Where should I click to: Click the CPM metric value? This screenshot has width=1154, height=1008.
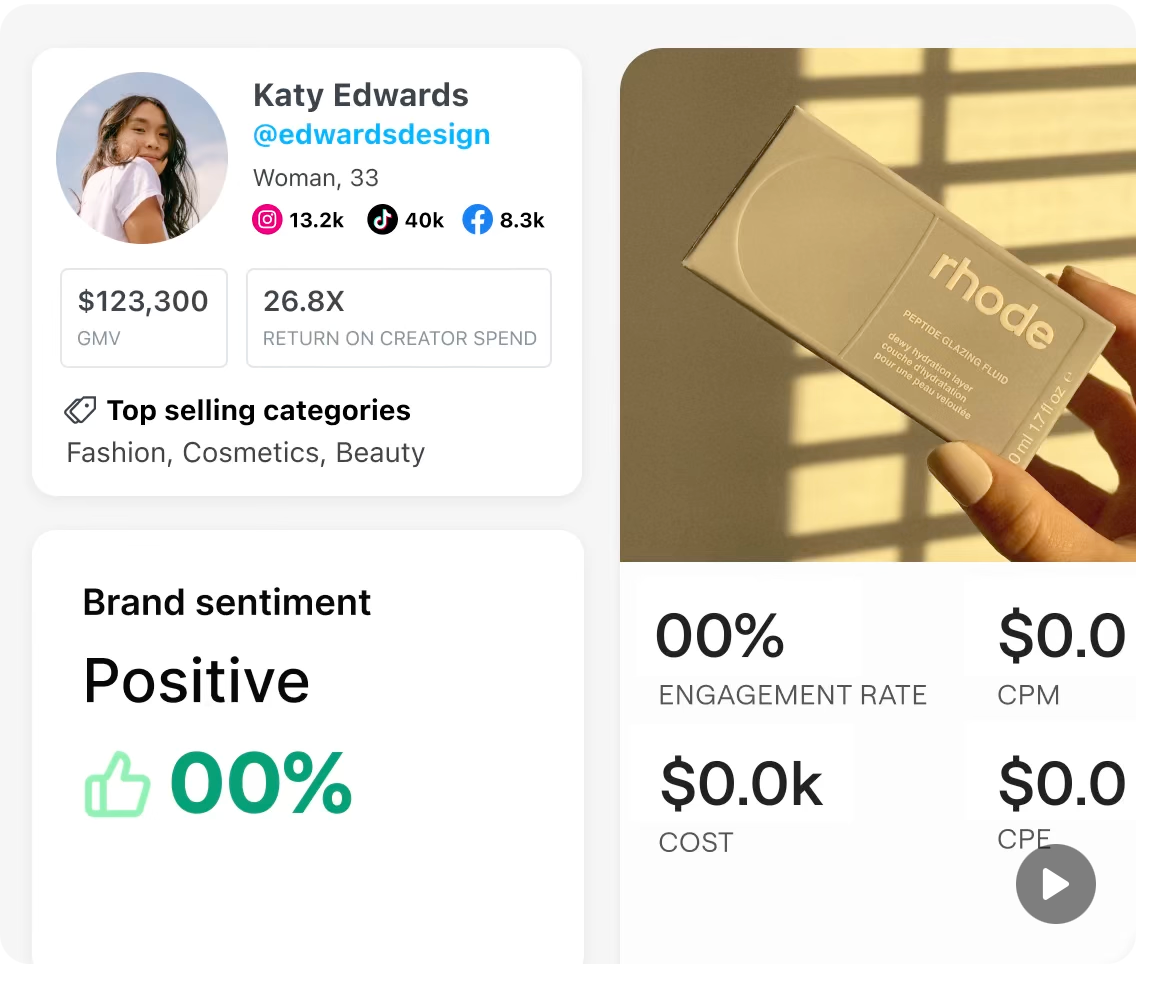coord(1062,637)
